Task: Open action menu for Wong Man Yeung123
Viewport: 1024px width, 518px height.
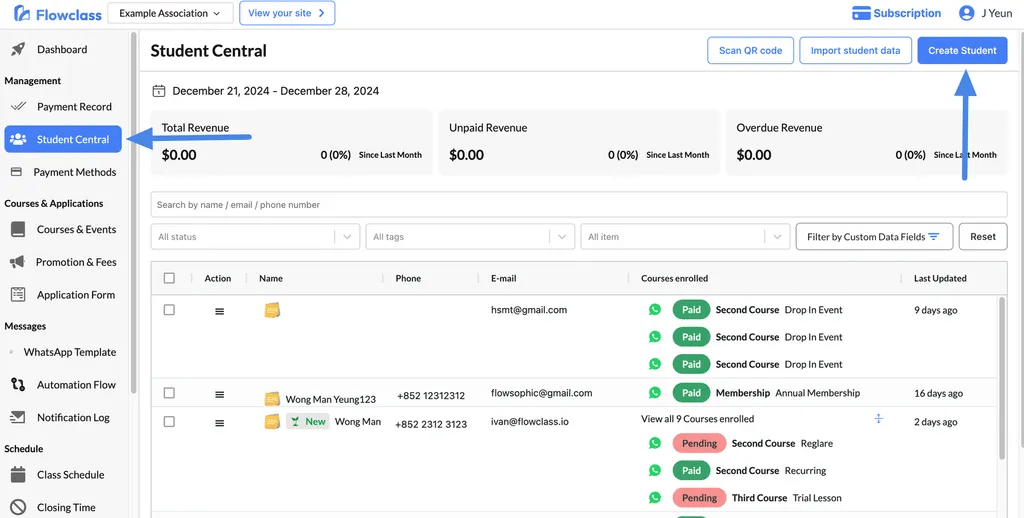Action: [x=219, y=395]
